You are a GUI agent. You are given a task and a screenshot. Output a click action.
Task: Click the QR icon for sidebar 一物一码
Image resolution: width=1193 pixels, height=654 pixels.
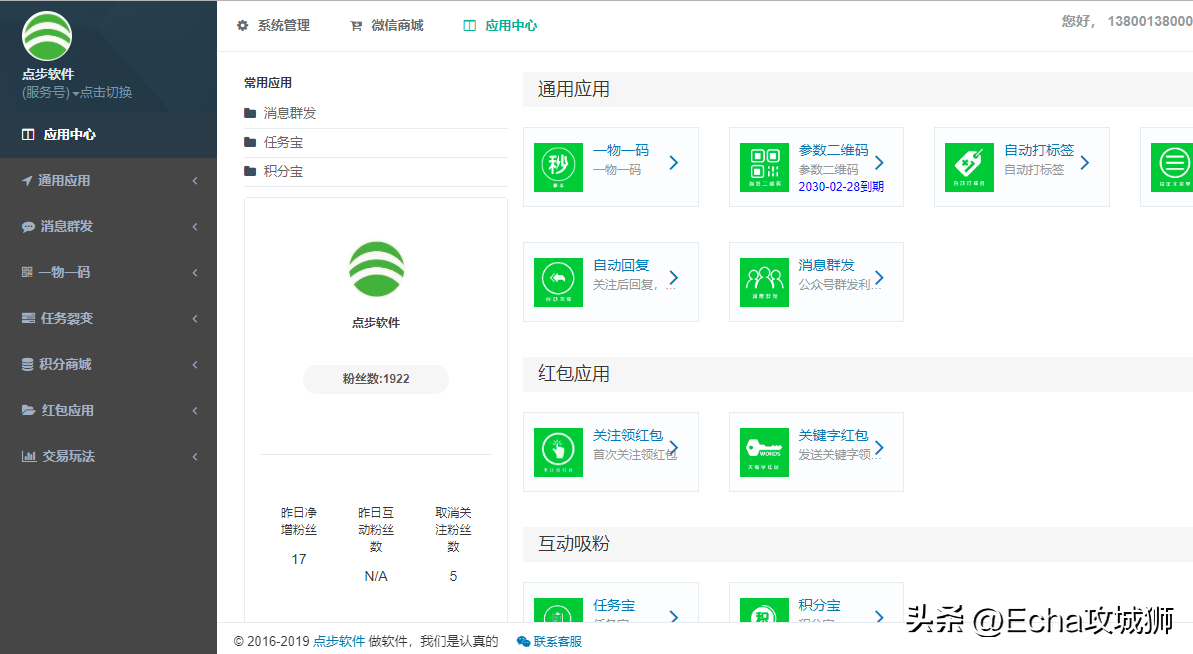pyautogui.click(x=27, y=272)
